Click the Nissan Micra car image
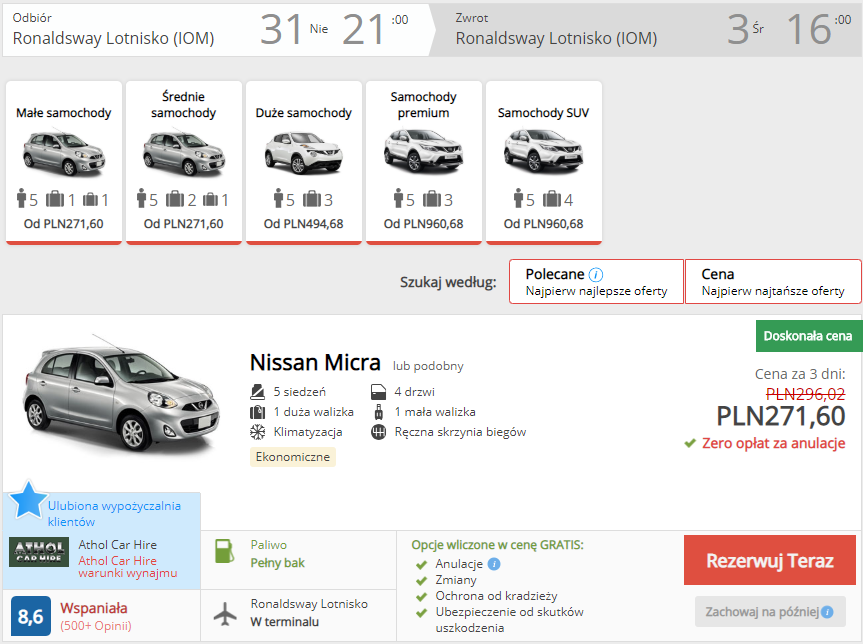 [x=121, y=394]
